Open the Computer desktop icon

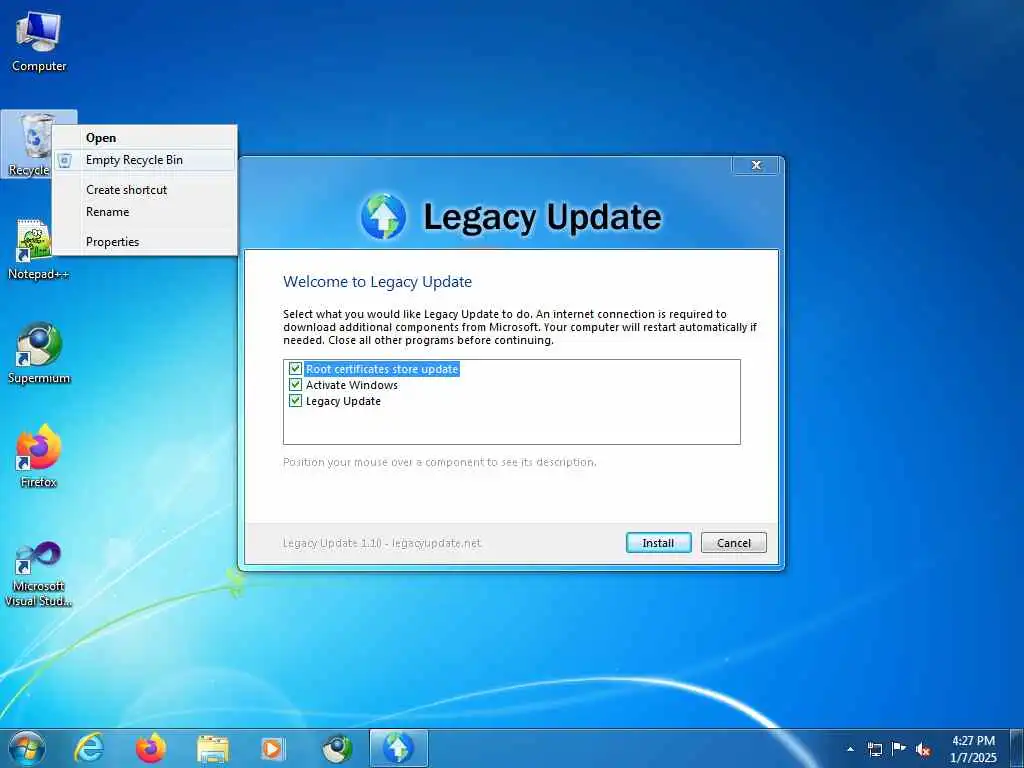39,40
